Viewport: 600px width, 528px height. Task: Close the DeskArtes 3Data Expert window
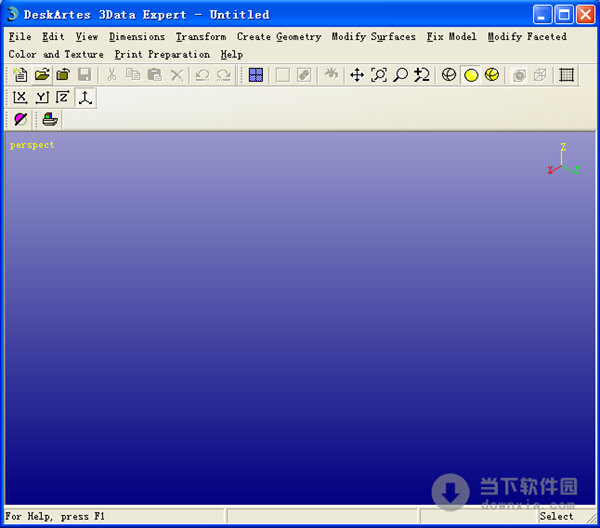(x=585, y=15)
